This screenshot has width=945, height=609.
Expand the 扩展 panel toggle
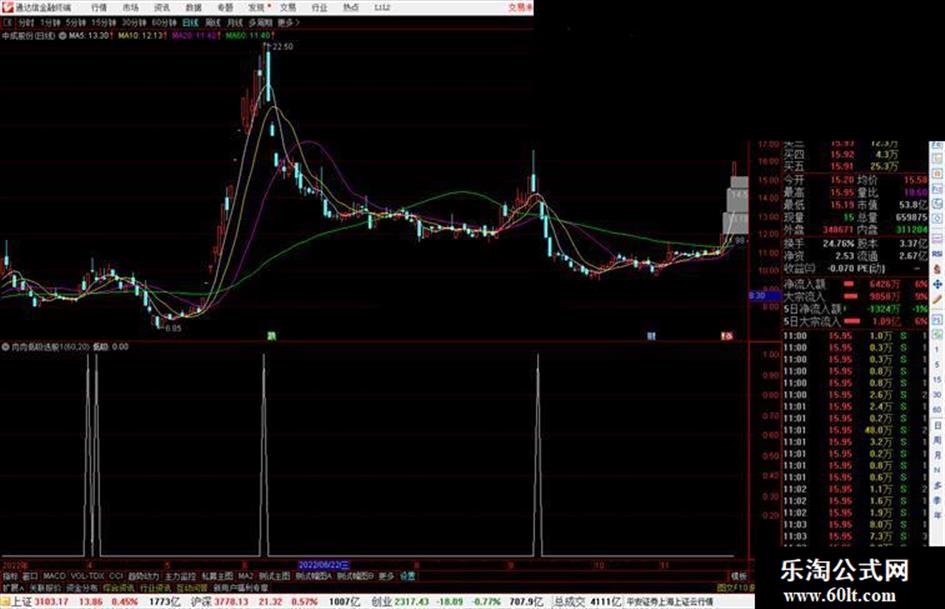point(13,587)
